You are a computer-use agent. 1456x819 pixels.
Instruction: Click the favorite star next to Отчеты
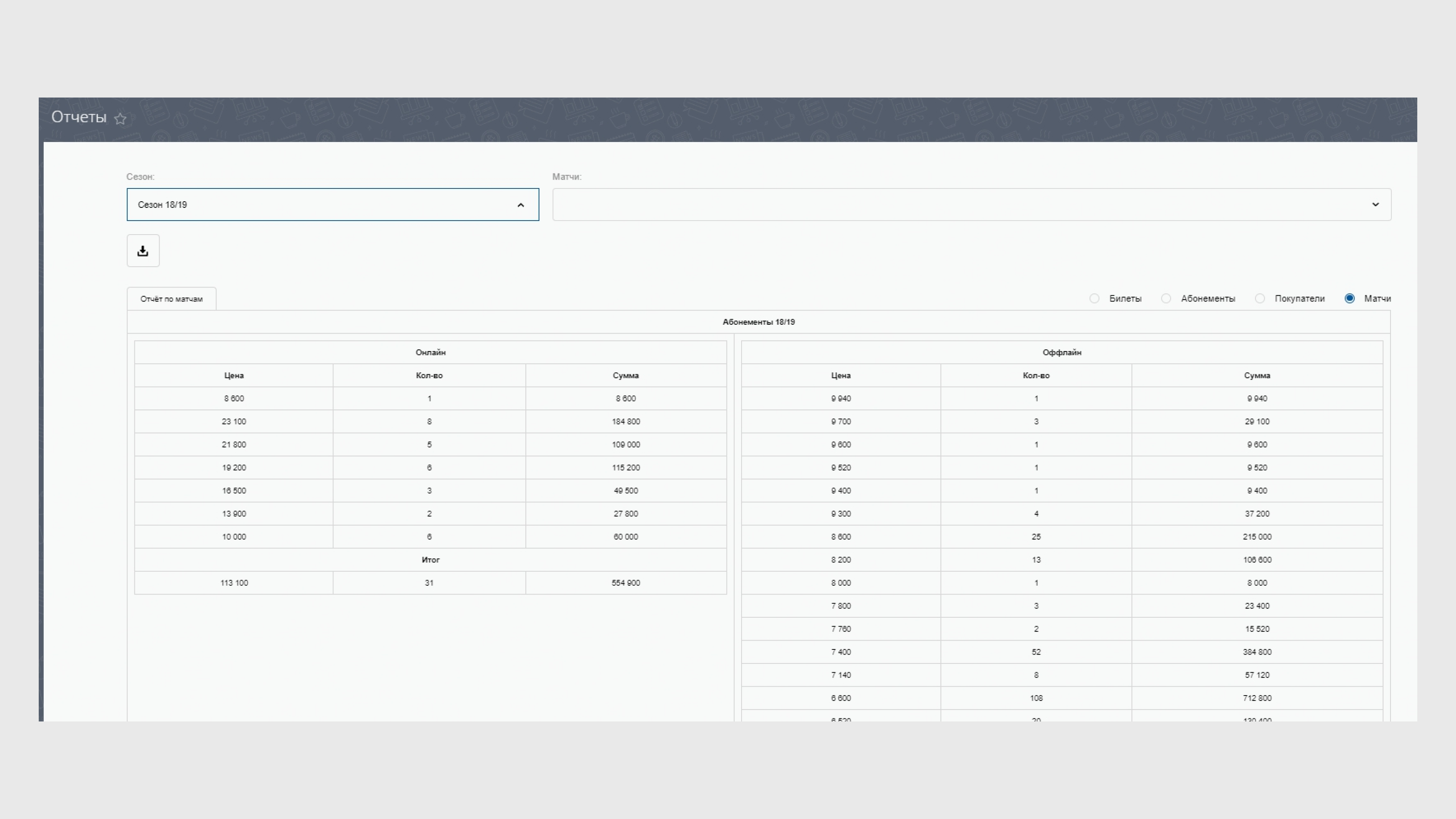coord(120,118)
